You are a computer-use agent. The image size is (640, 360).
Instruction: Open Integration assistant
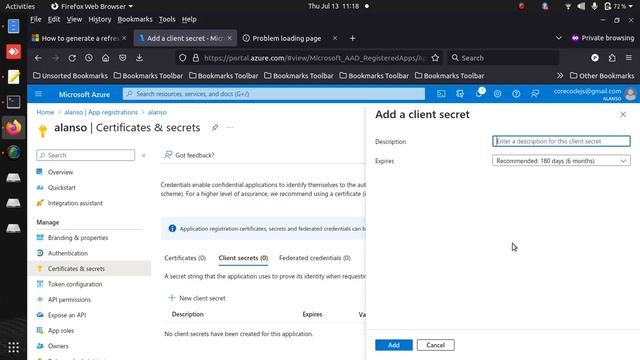tap(75, 203)
